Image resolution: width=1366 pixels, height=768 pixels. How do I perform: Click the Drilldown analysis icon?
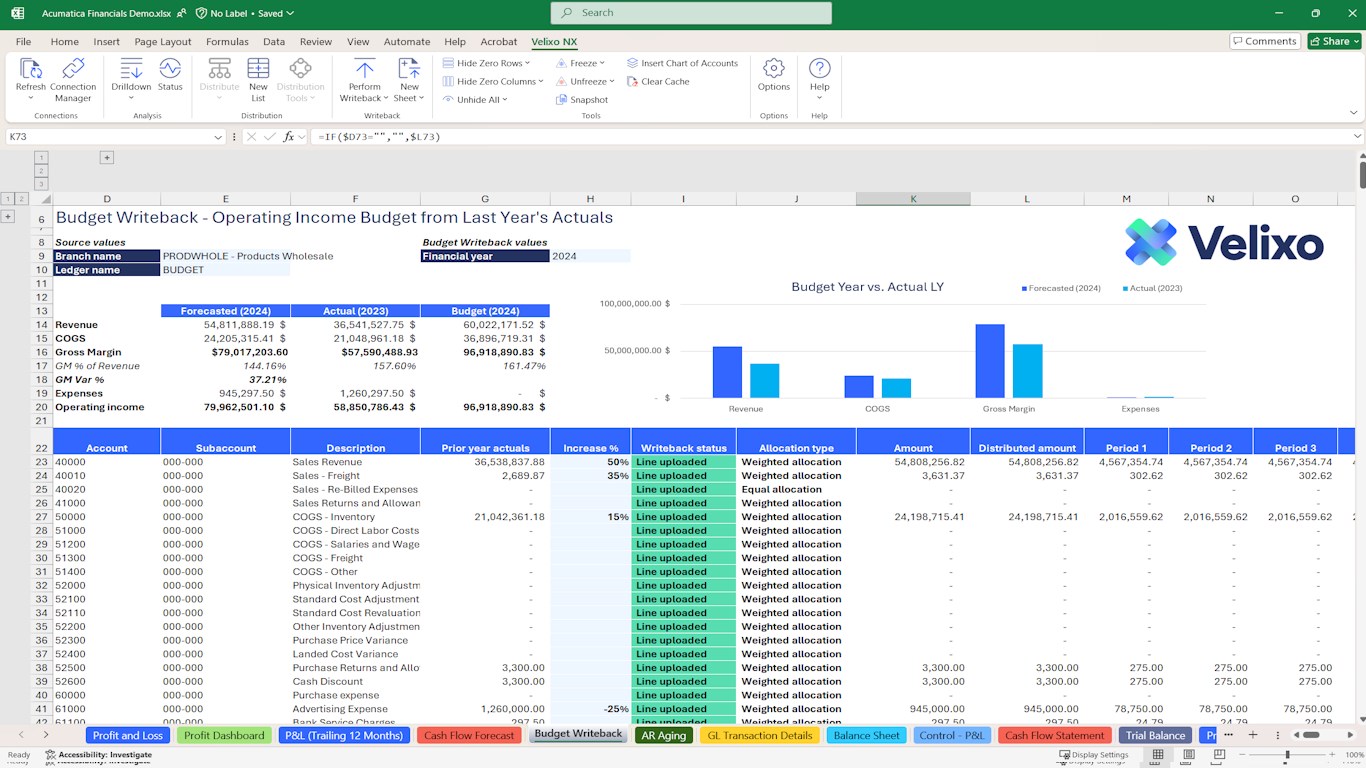click(x=131, y=69)
